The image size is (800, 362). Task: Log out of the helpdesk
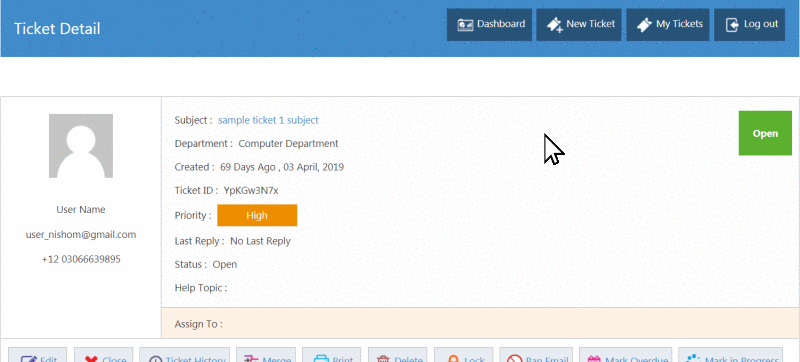[x=749, y=24]
